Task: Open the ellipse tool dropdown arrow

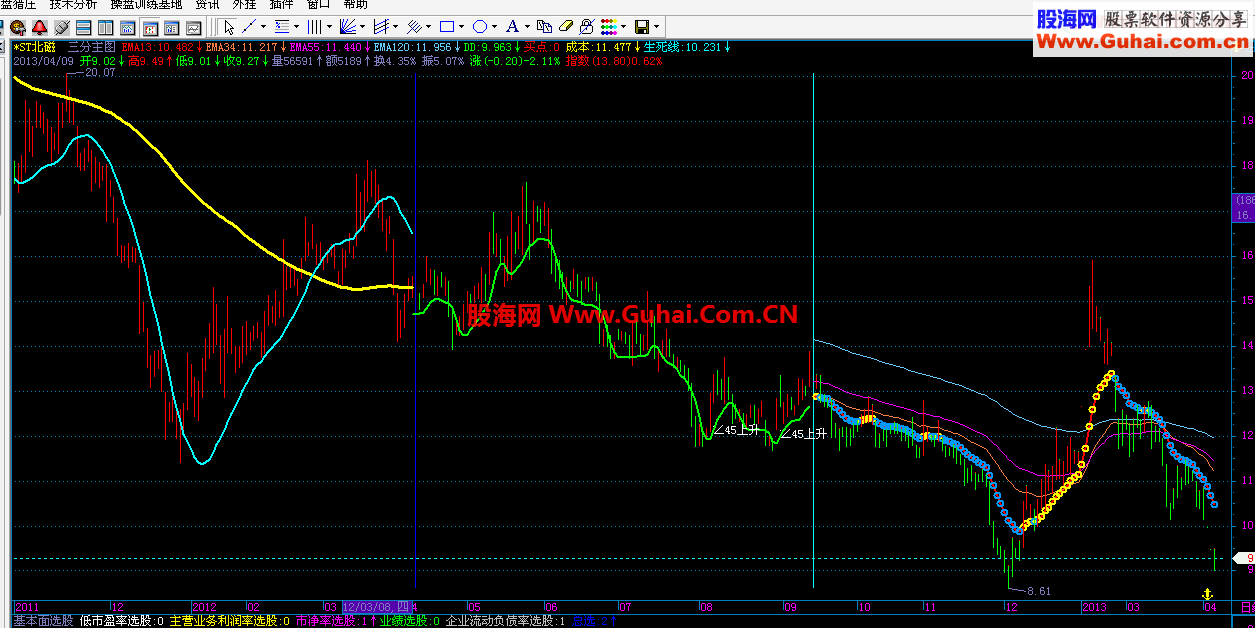Action: 494,27
